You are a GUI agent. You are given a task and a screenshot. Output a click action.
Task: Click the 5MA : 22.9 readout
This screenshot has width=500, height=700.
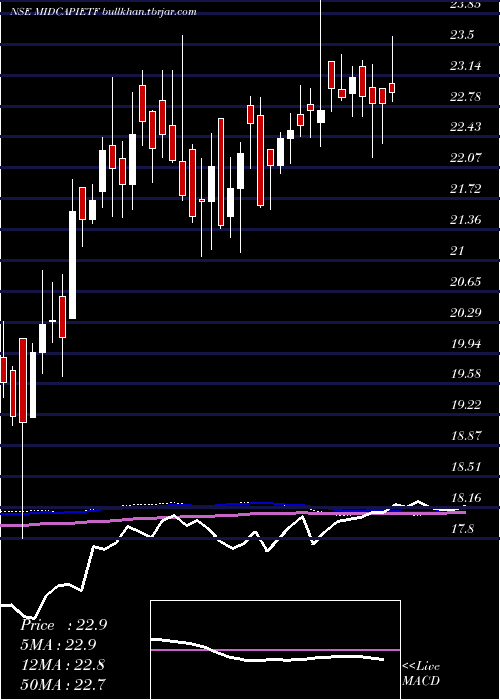tap(58, 645)
